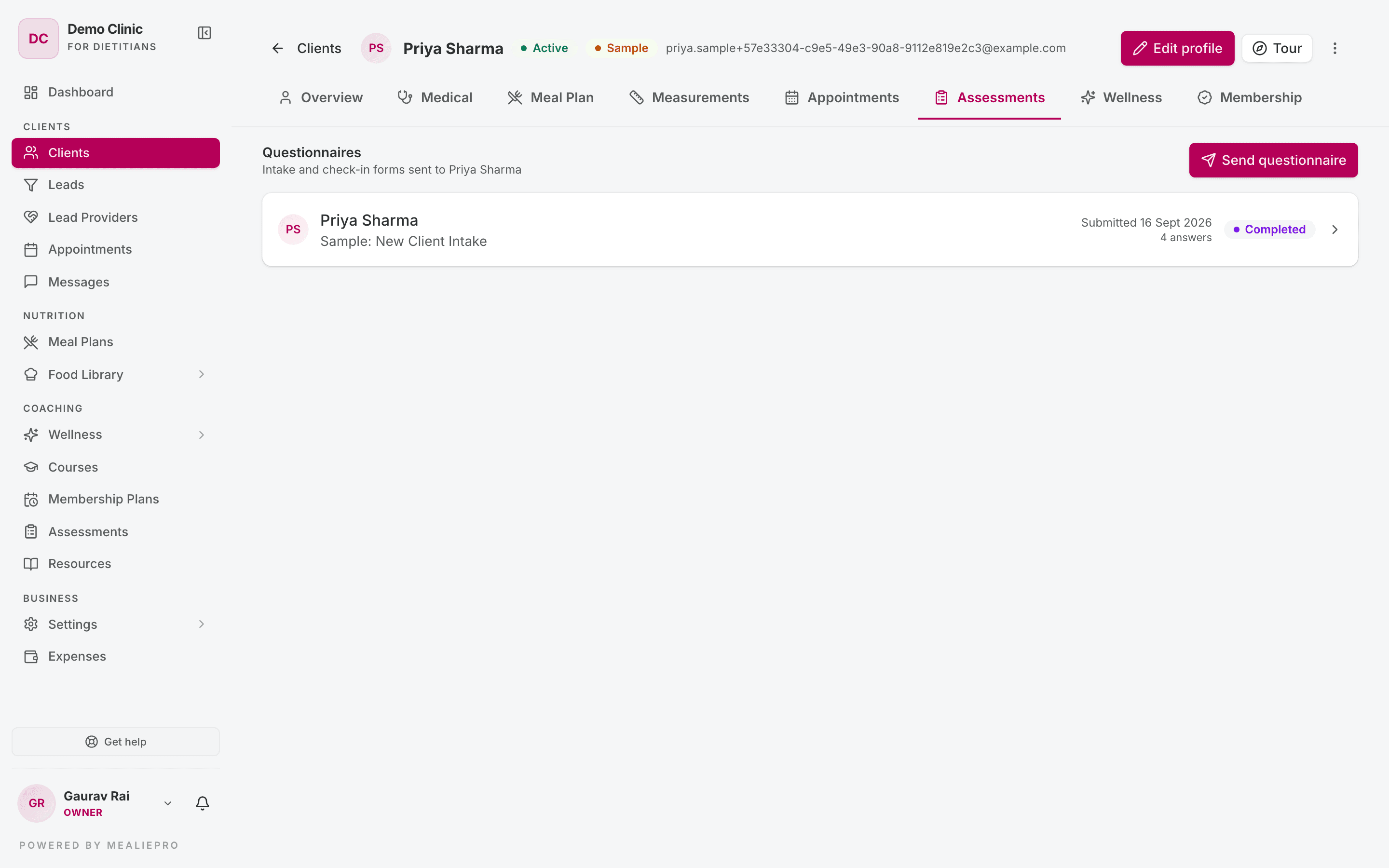Open Expenses in the sidebar
The image size is (1389, 868).
pos(115,656)
